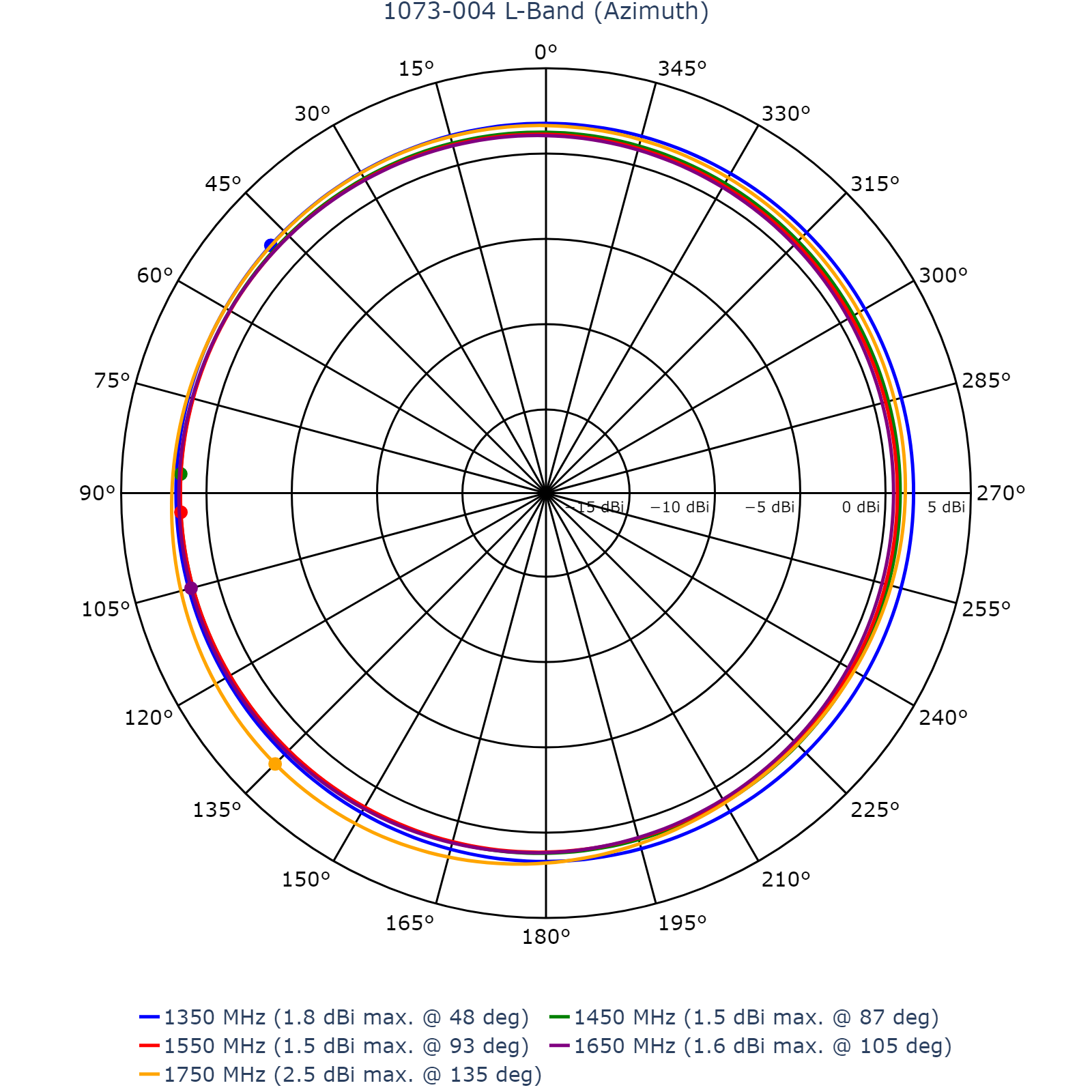
Task: Click the 150° angular axis label
Action: (x=306, y=880)
